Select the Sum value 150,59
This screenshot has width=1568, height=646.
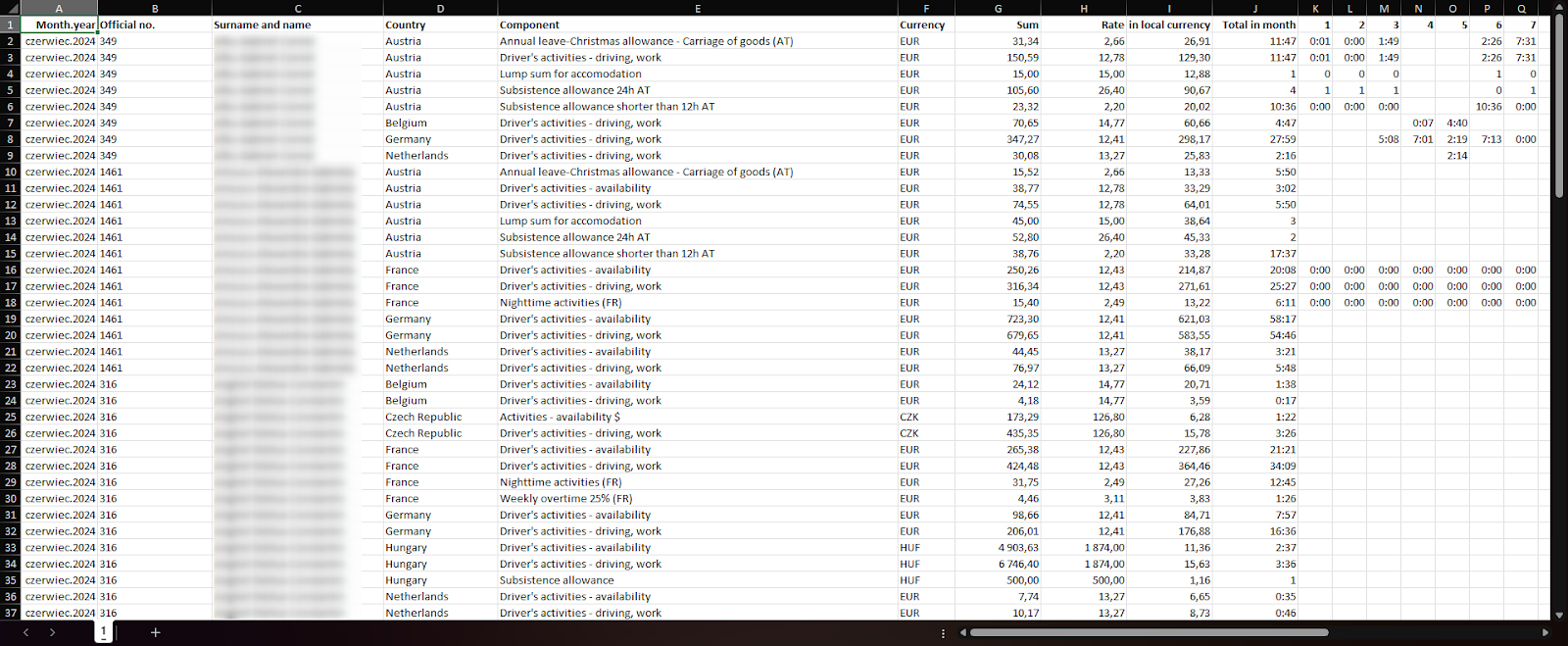[999, 58]
